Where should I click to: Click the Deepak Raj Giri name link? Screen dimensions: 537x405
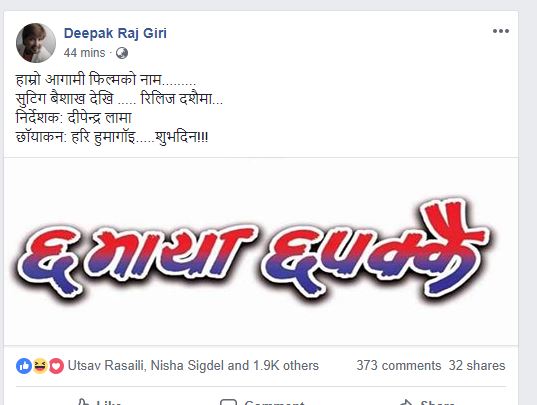click(115, 34)
